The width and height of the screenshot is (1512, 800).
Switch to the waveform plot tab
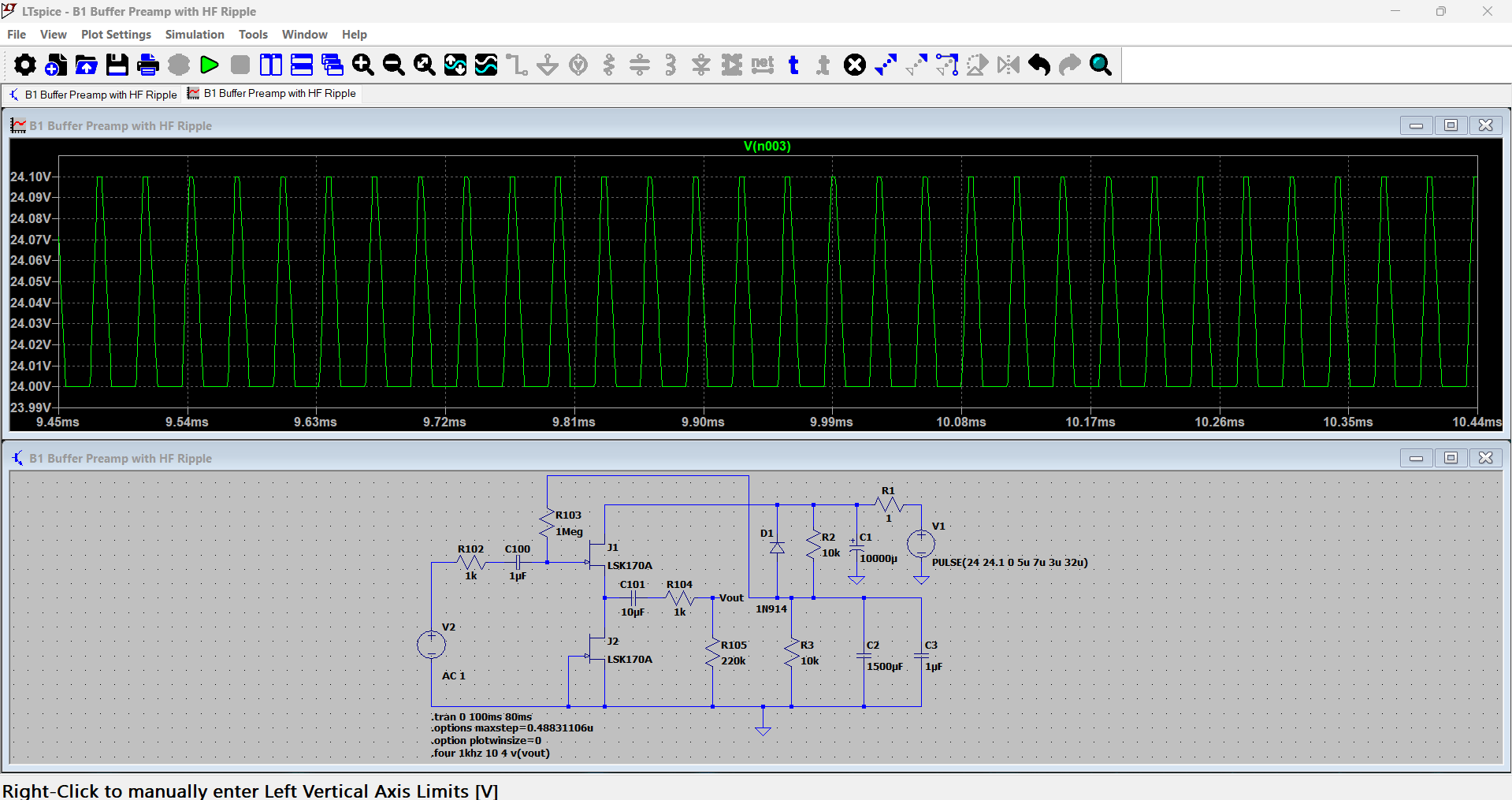coord(272,94)
